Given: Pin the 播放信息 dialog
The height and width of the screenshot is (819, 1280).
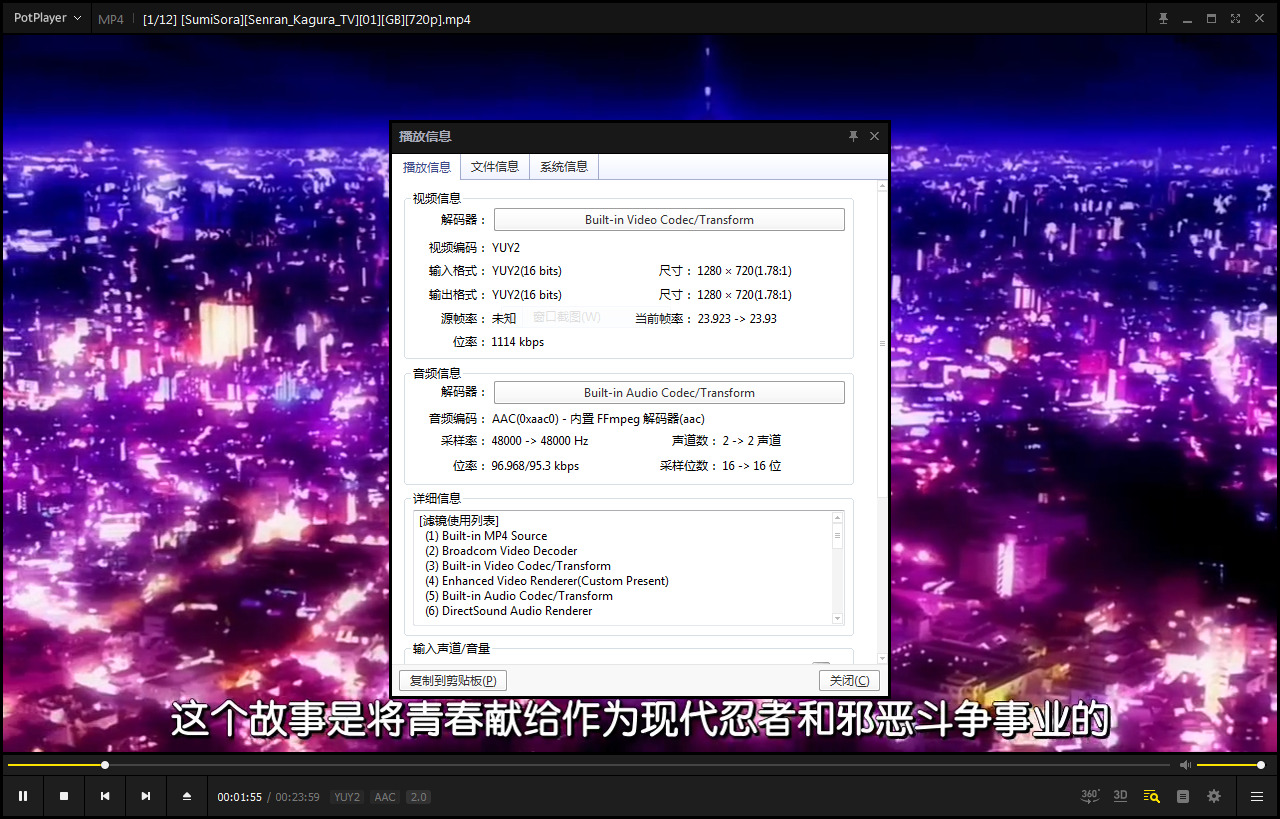Looking at the screenshot, I should click(x=853, y=136).
